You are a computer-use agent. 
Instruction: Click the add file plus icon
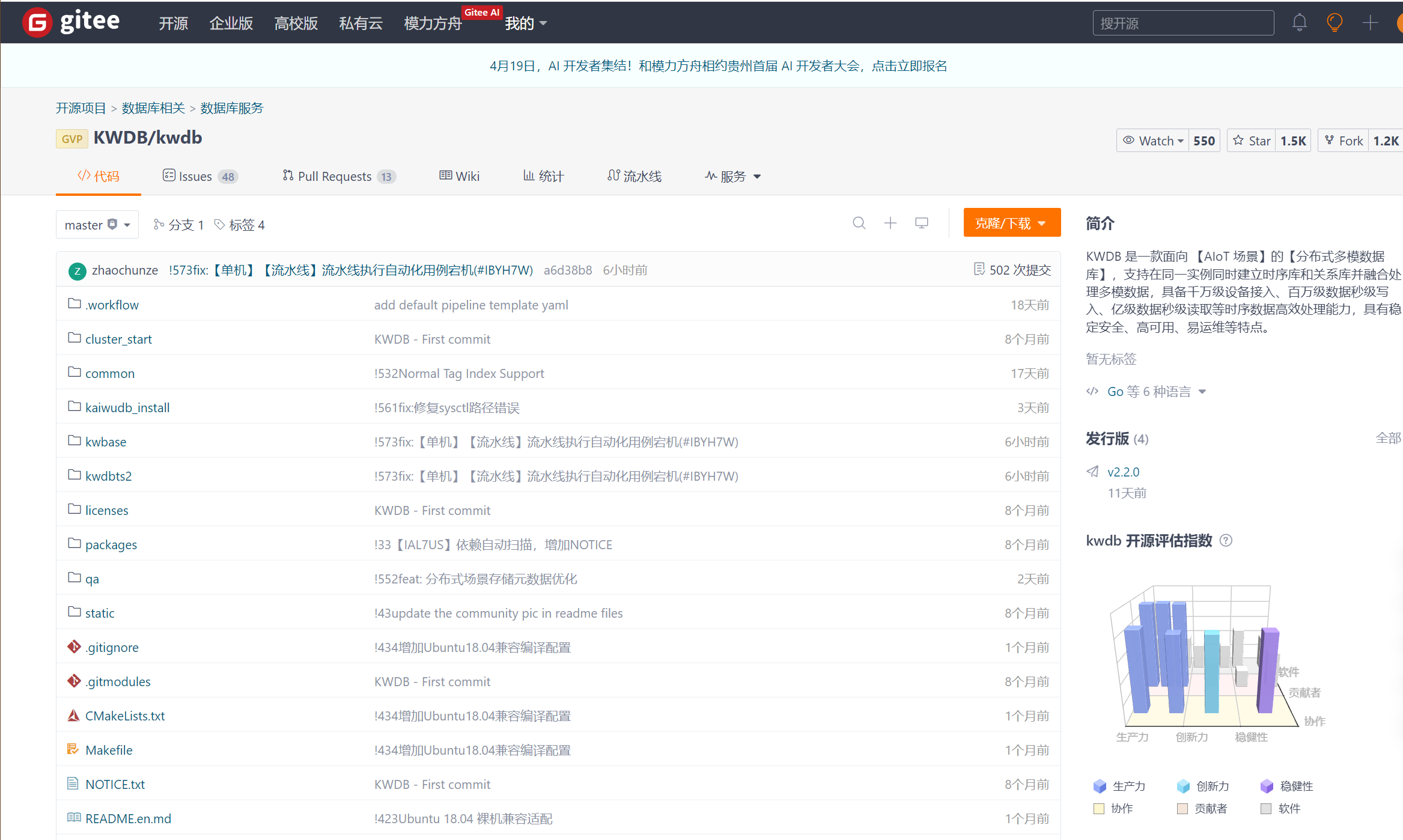point(890,224)
